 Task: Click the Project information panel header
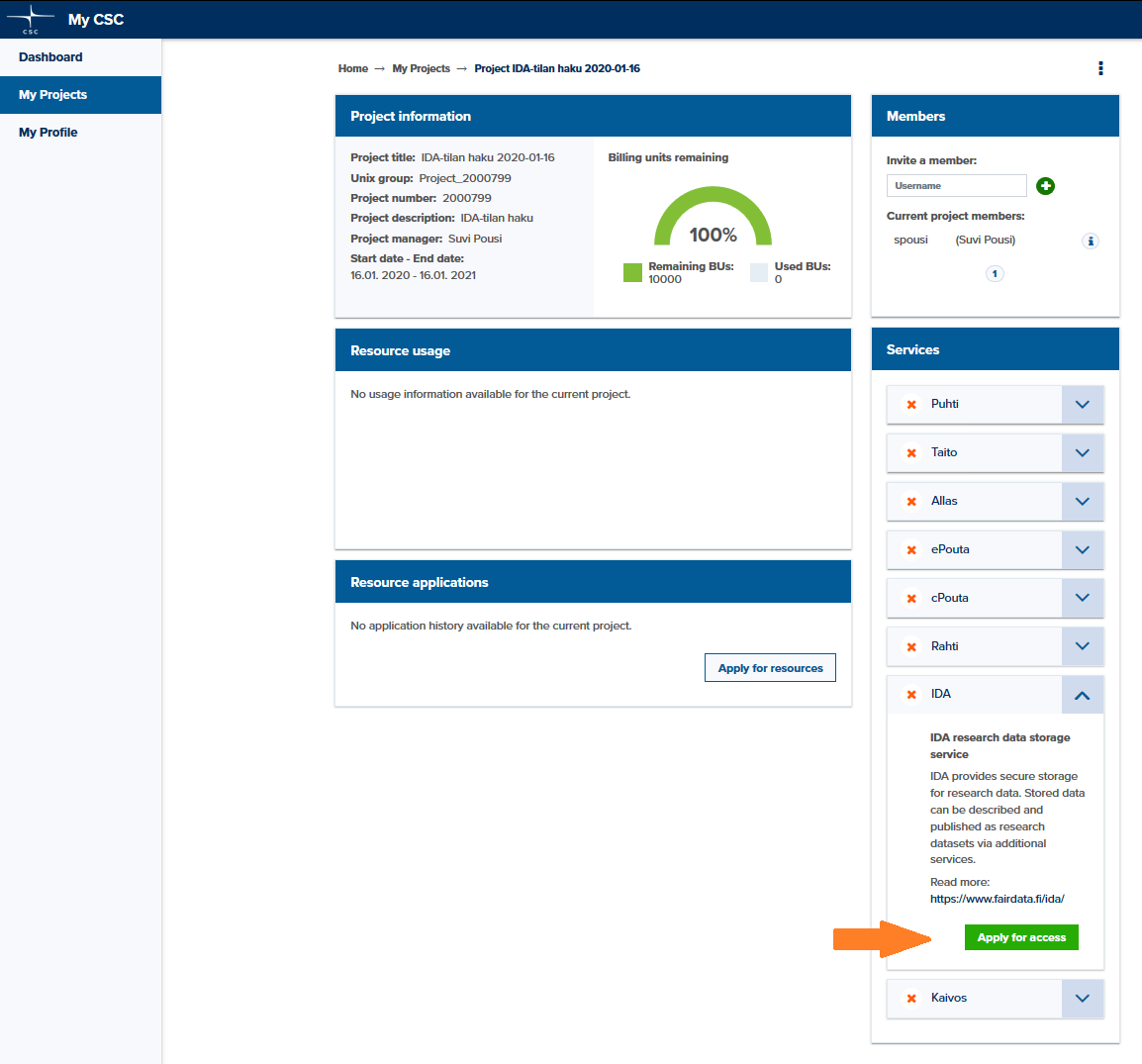point(593,116)
